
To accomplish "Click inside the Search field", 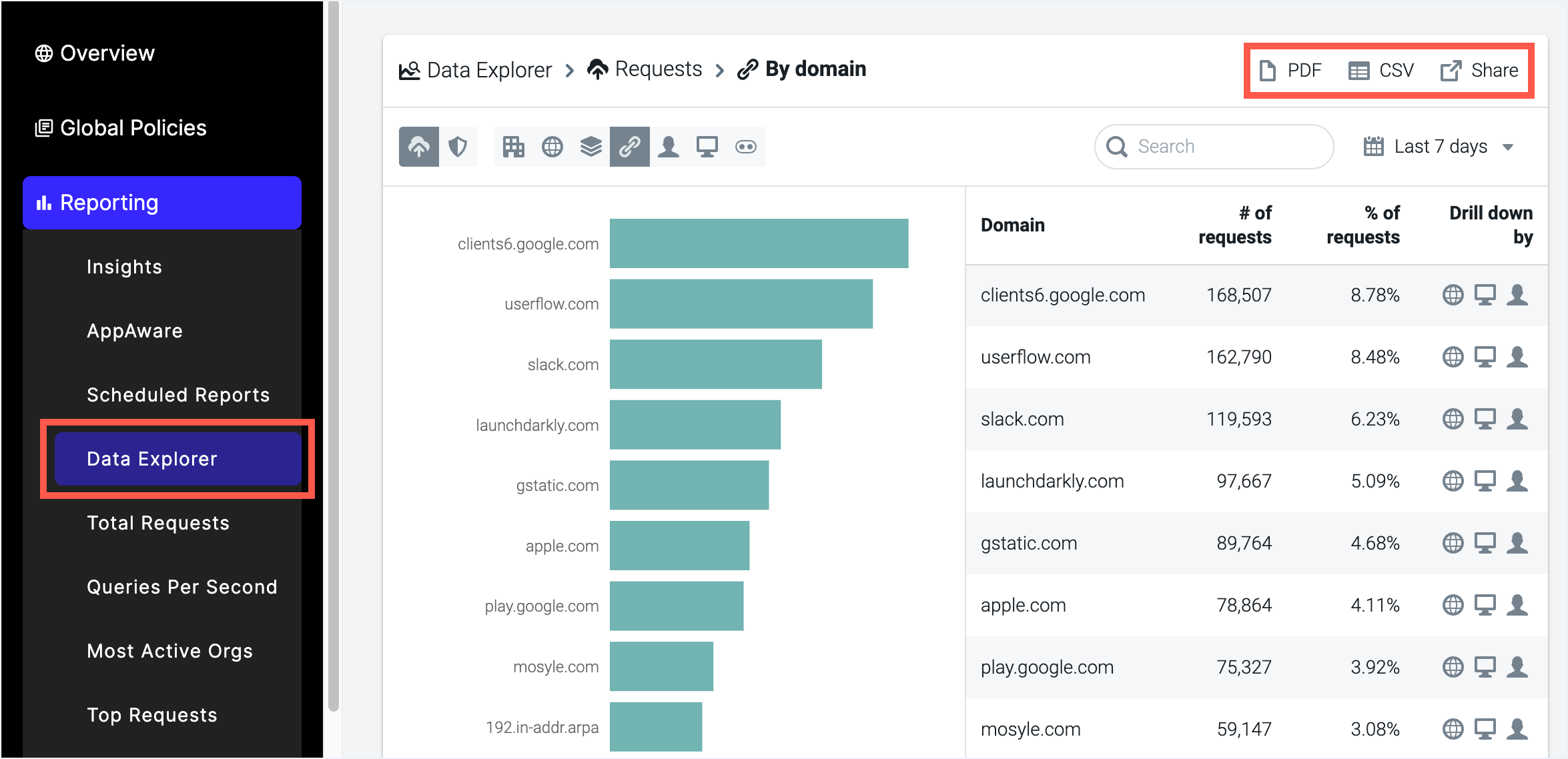I will pos(1213,146).
